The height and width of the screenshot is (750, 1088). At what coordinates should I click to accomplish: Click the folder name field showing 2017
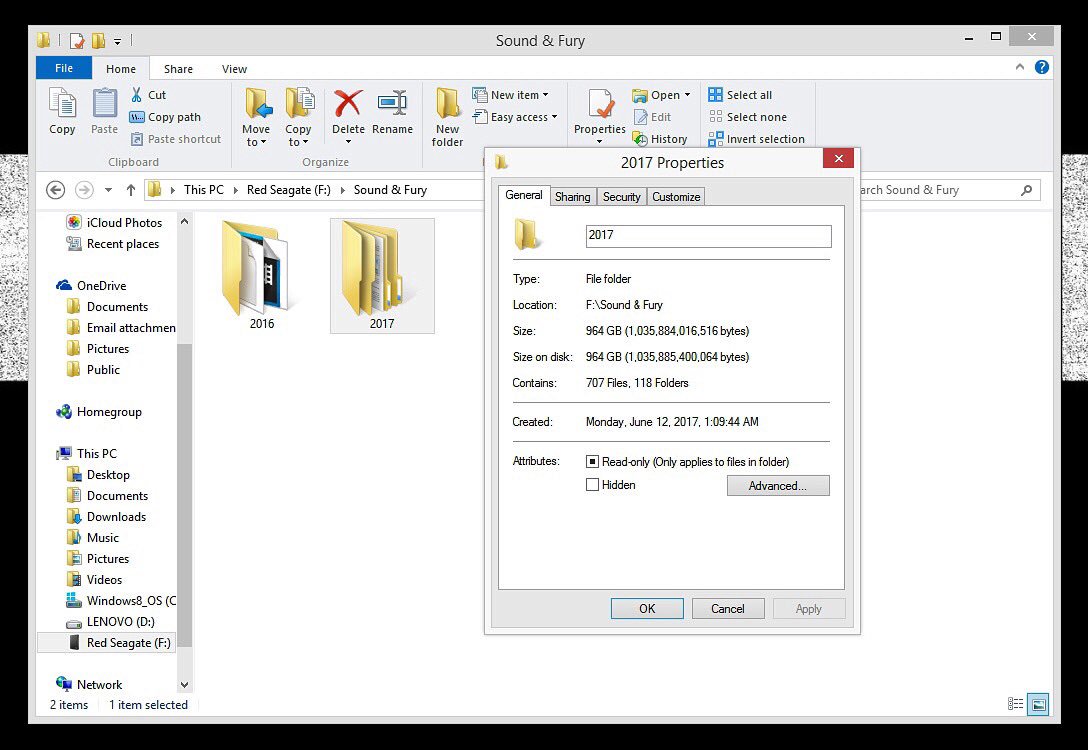(708, 236)
